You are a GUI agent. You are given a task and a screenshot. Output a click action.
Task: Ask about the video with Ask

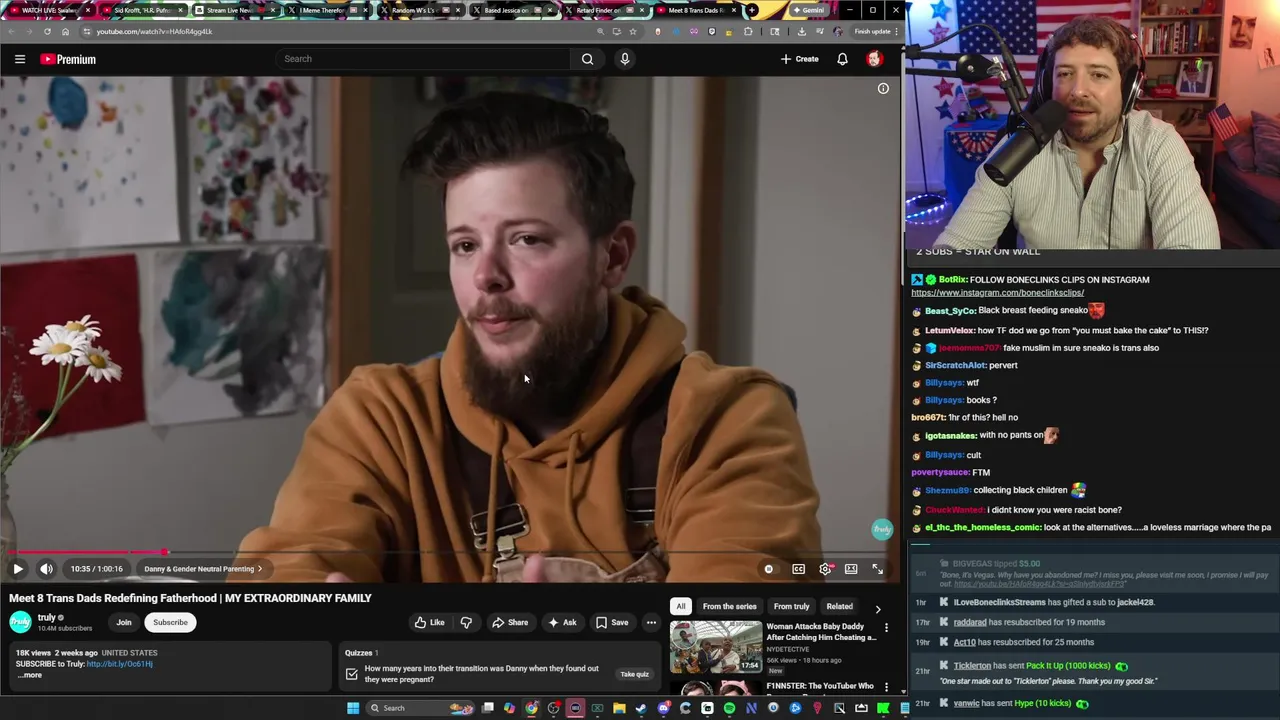tap(562, 622)
